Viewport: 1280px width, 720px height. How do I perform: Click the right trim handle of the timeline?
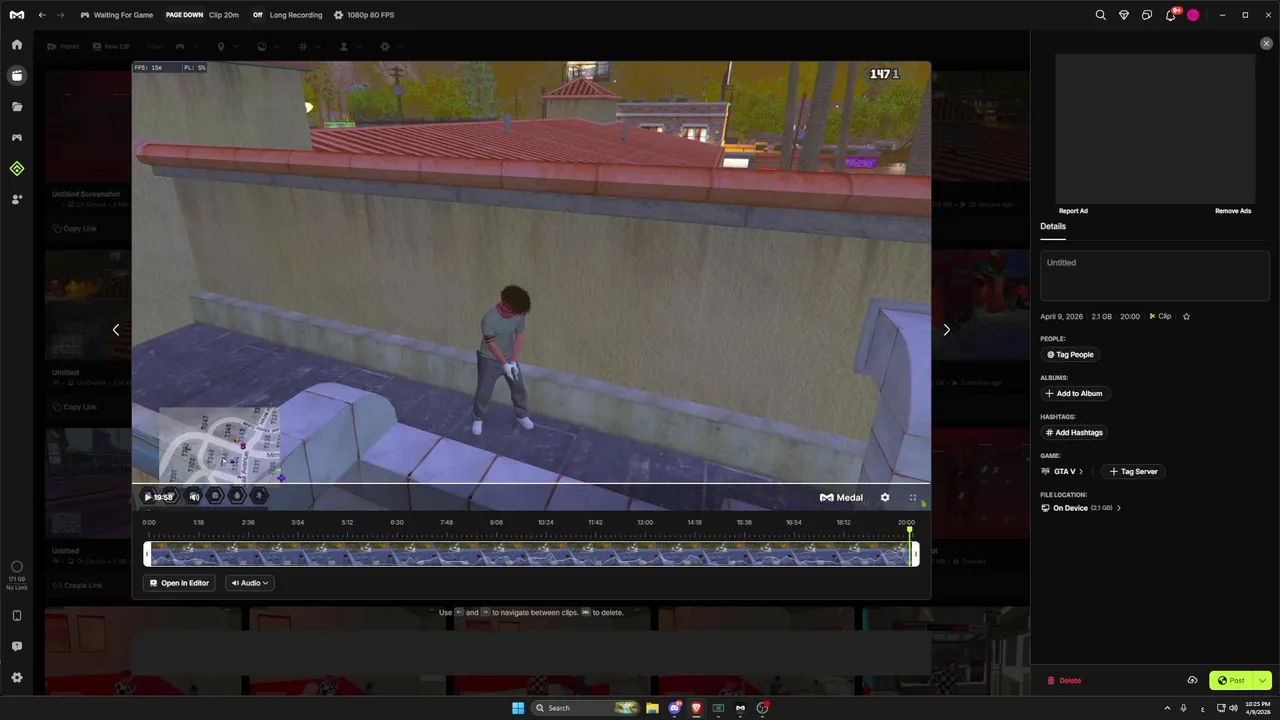tap(915, 554)
